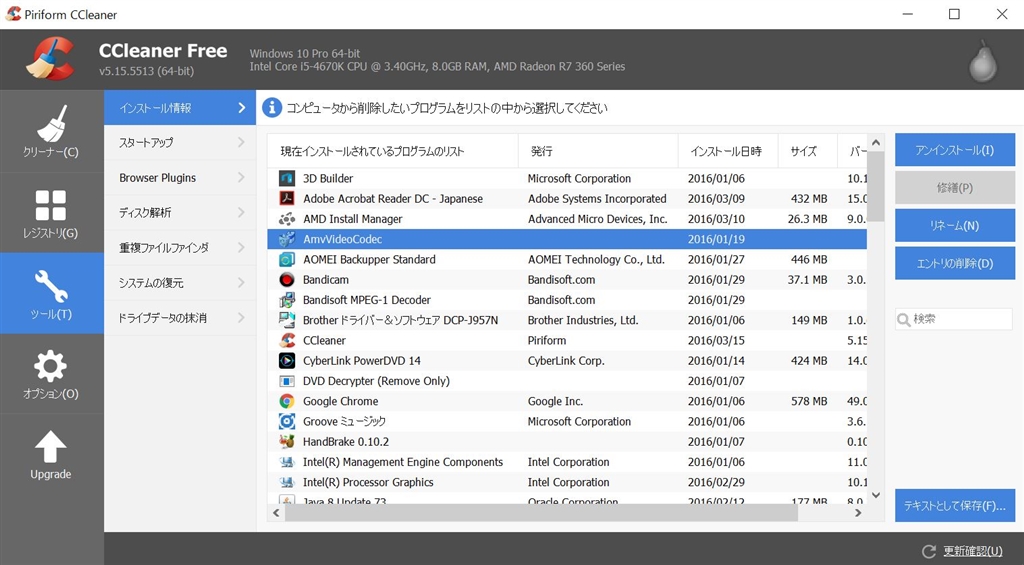This screenshot has width=1024, height=565.
Task: Click the Adobe Acrobat Reader icon
Action: 286,199
